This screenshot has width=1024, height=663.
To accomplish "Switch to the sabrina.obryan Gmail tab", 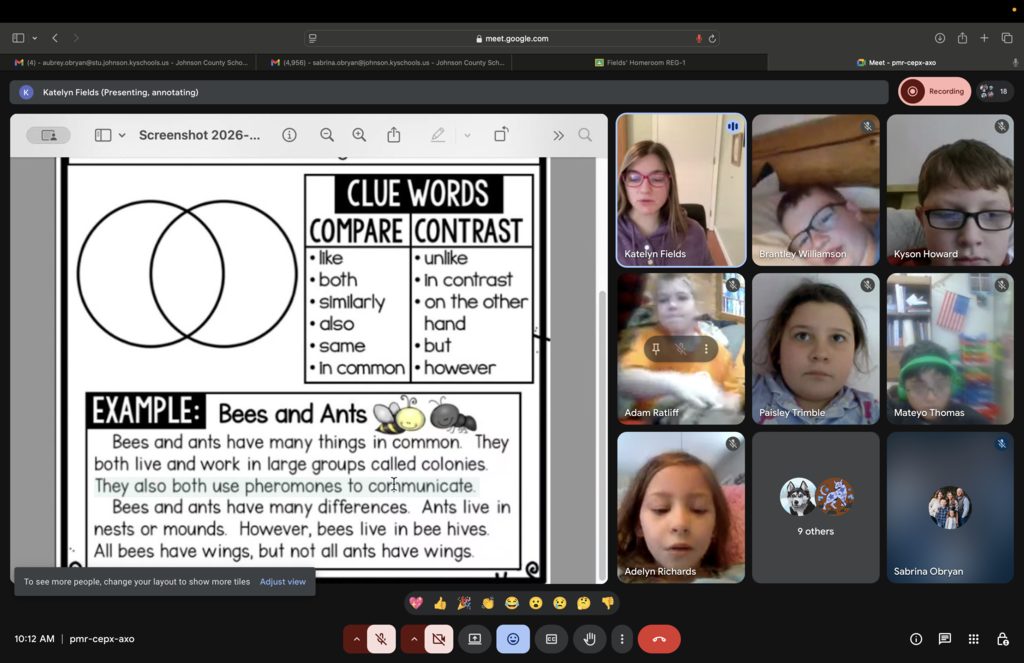I will (x=385, y=62).
